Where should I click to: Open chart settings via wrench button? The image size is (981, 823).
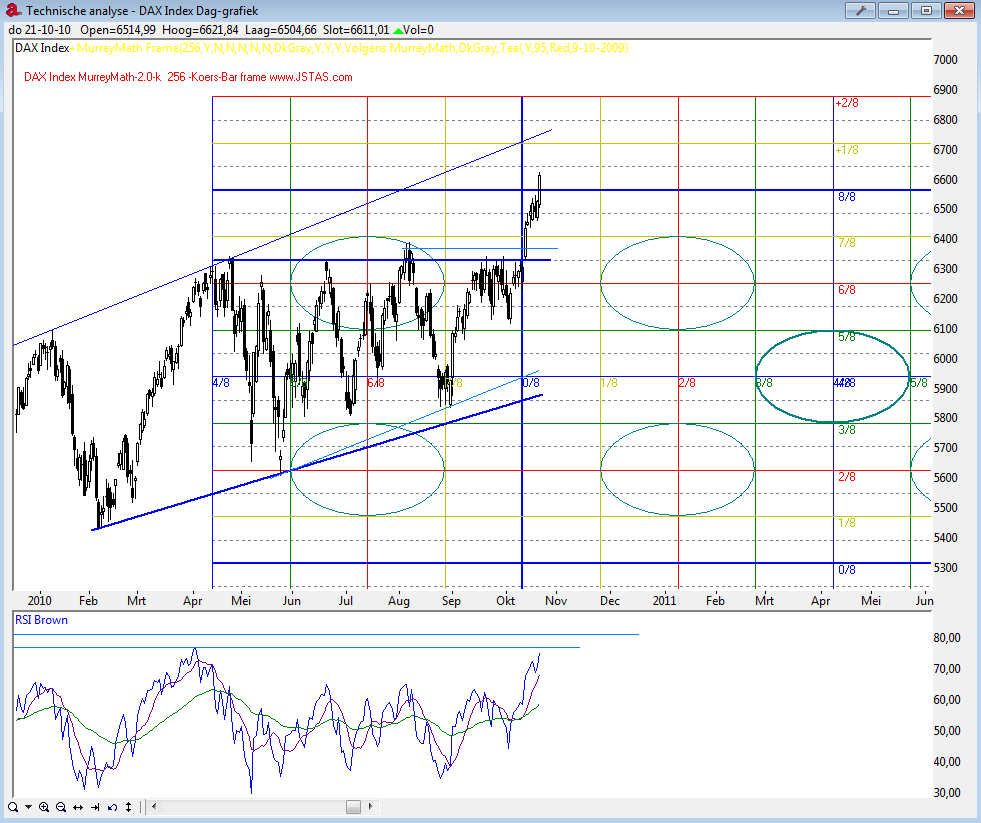[860, 10]
